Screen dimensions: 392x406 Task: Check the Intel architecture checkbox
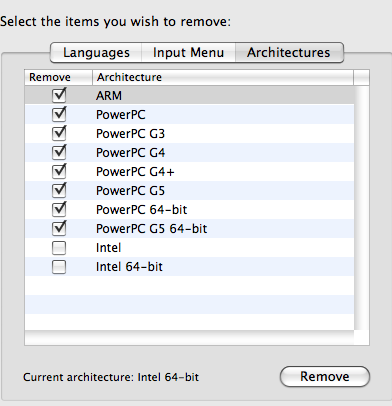click(x=59, y=248)
